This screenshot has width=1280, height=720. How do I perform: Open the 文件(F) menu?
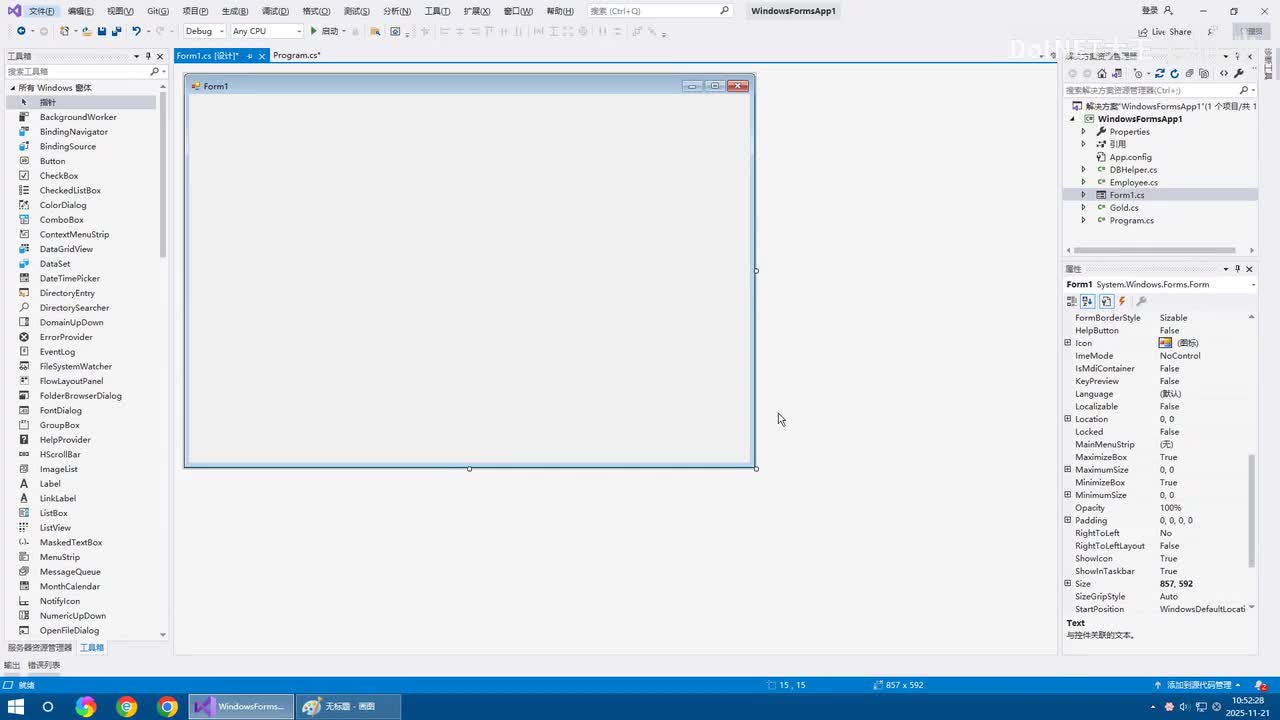(x=42, y=11)
